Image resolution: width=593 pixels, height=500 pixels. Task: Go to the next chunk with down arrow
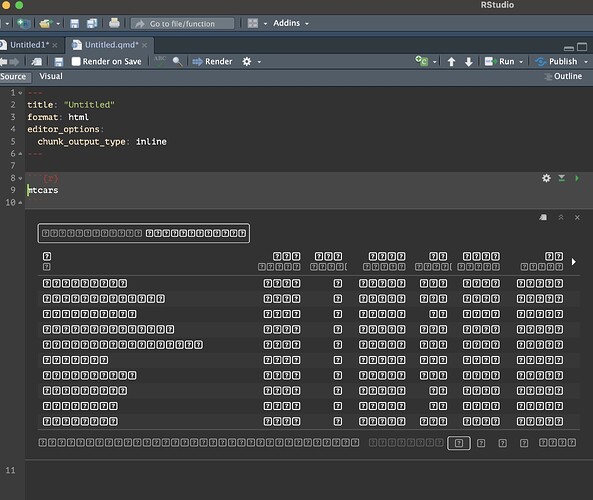(469, 62)
